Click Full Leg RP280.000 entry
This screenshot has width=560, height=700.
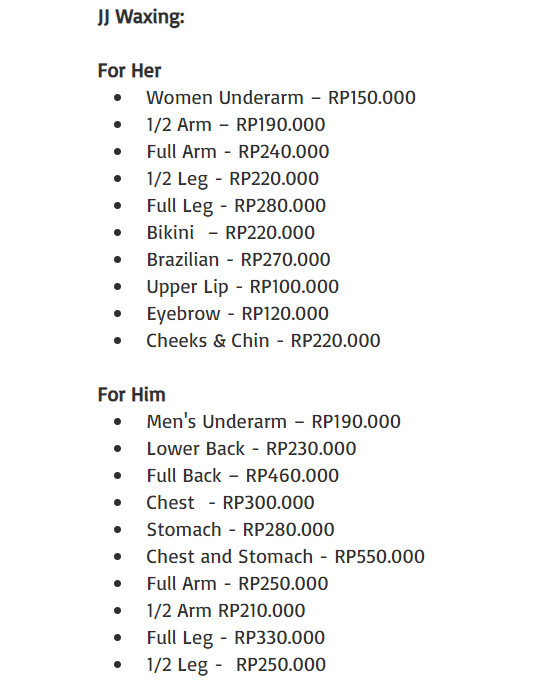click(x=236, y=206)
